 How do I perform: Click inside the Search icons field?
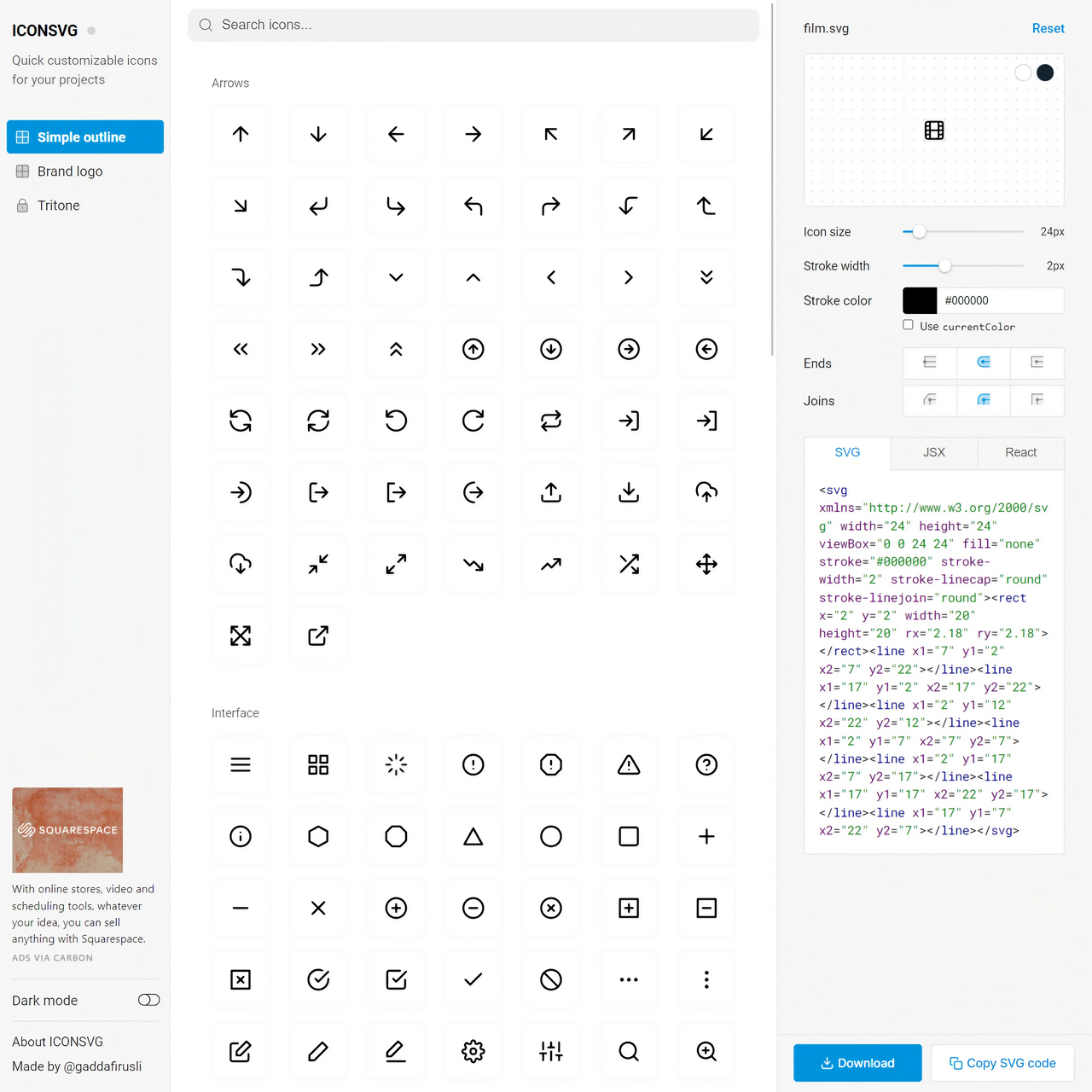coord(473,25)
